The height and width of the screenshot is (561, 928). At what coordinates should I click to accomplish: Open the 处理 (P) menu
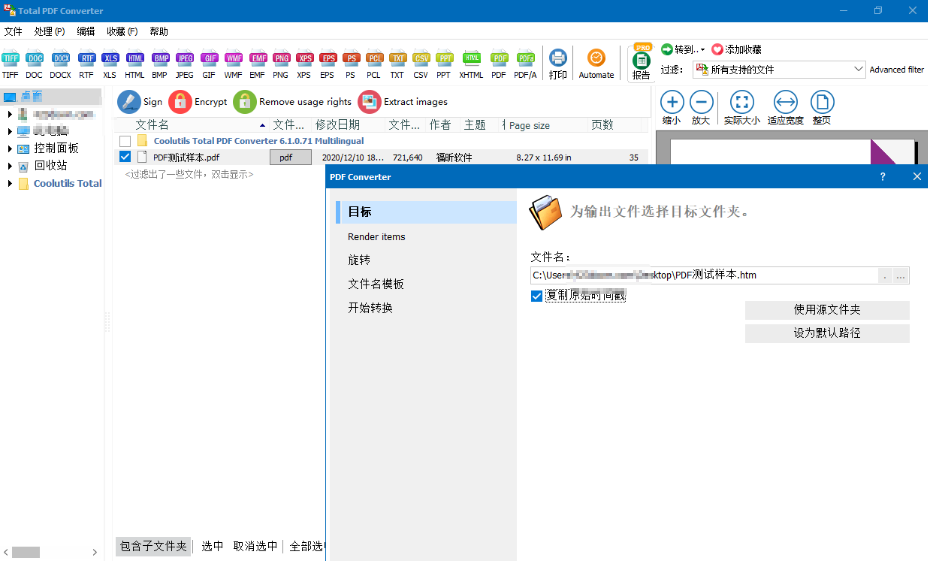tap(49, 31)
